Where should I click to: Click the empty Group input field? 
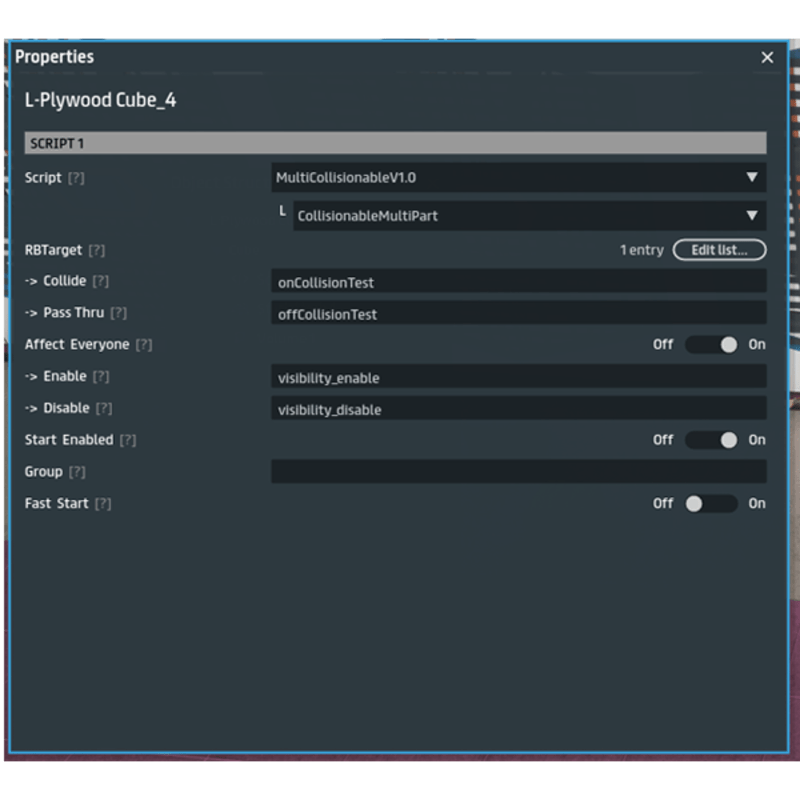518,472
